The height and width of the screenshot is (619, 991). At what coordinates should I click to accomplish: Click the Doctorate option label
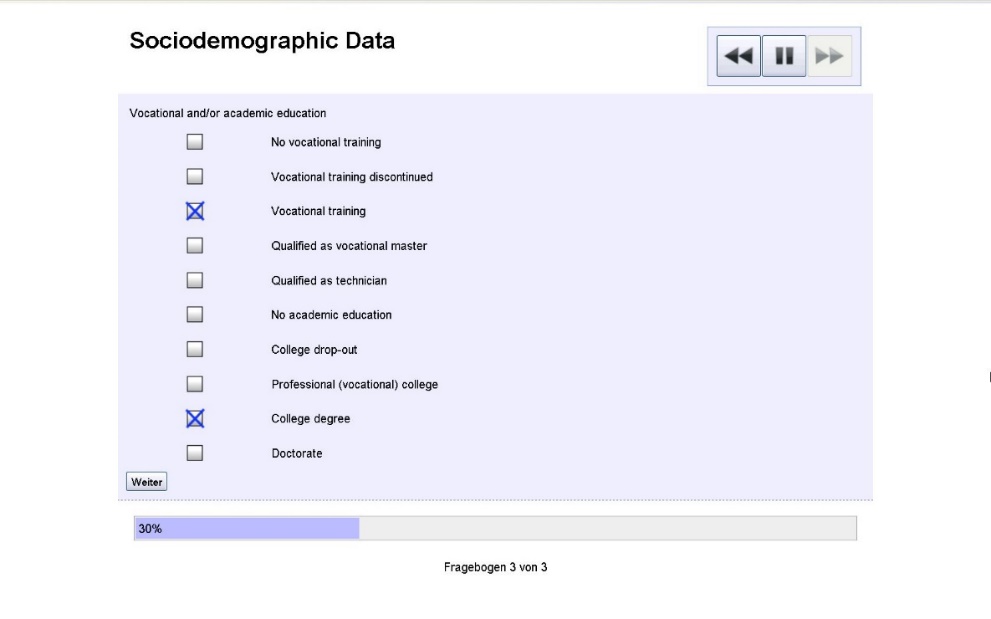[297, 454]
